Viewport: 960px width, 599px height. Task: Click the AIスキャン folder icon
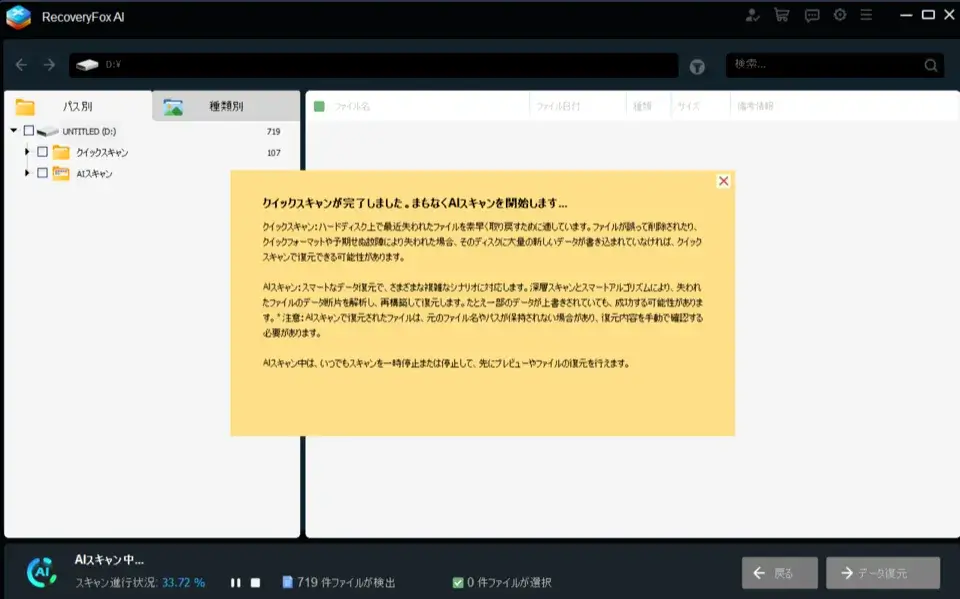(61, 173)
